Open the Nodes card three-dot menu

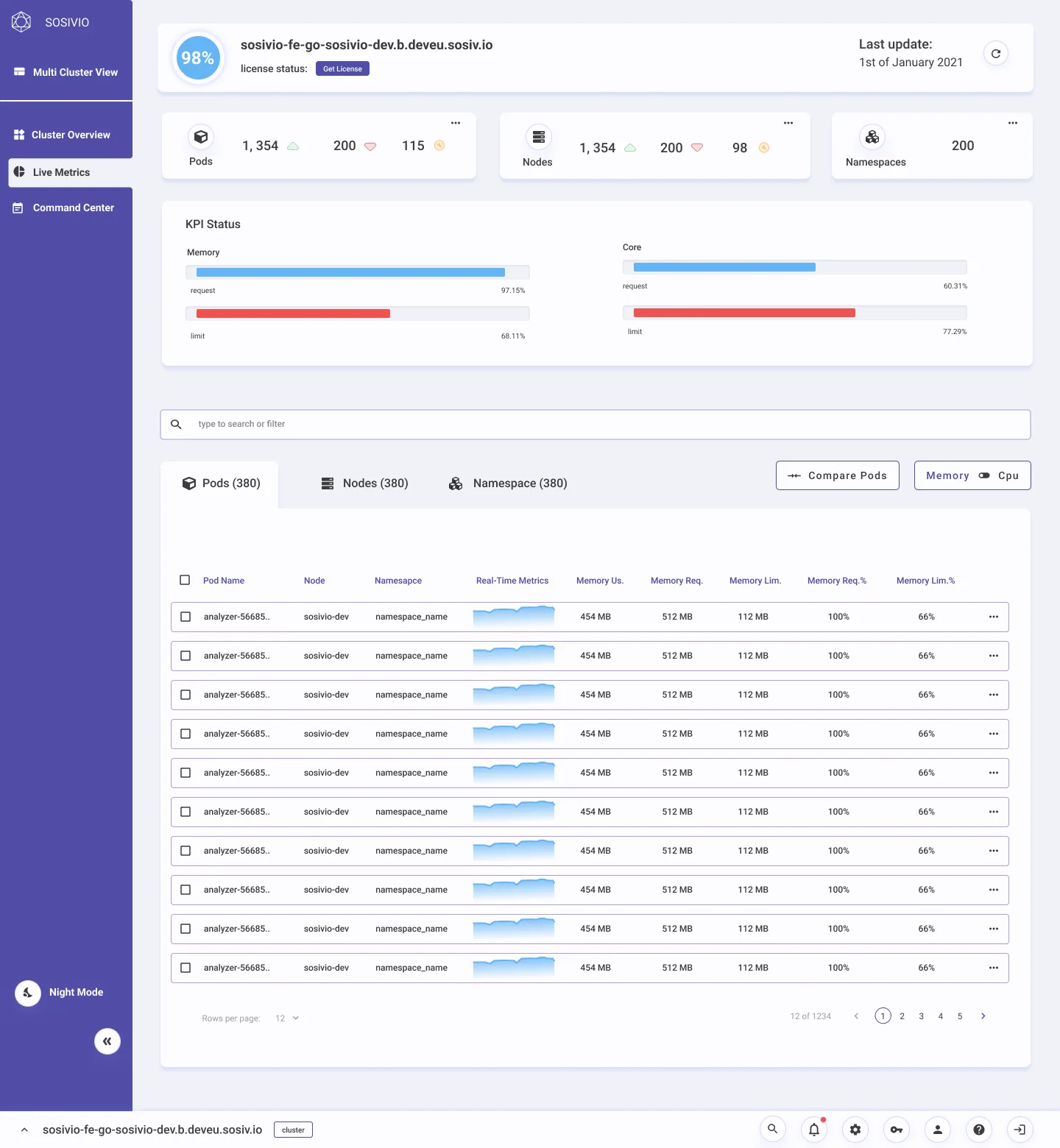(x=788, y=123)
